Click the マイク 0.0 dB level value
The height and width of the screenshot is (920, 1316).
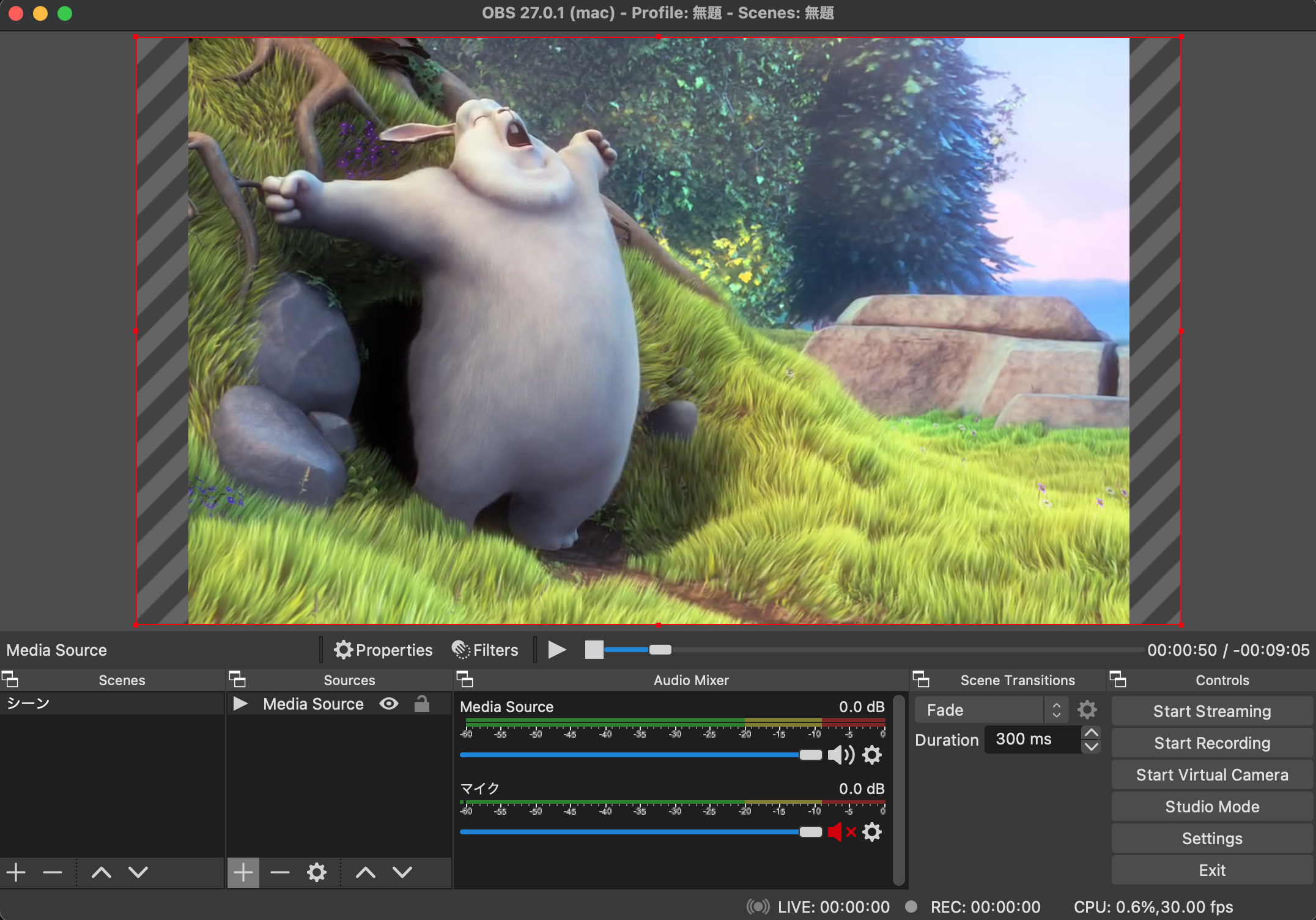862,788
